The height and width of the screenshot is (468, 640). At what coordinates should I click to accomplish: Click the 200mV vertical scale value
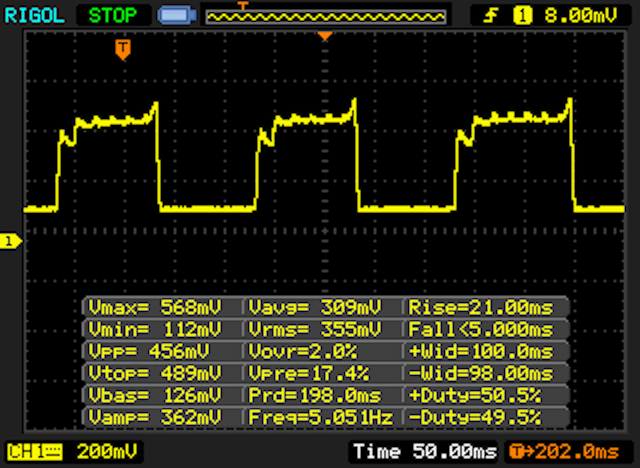tap(107, 452)
